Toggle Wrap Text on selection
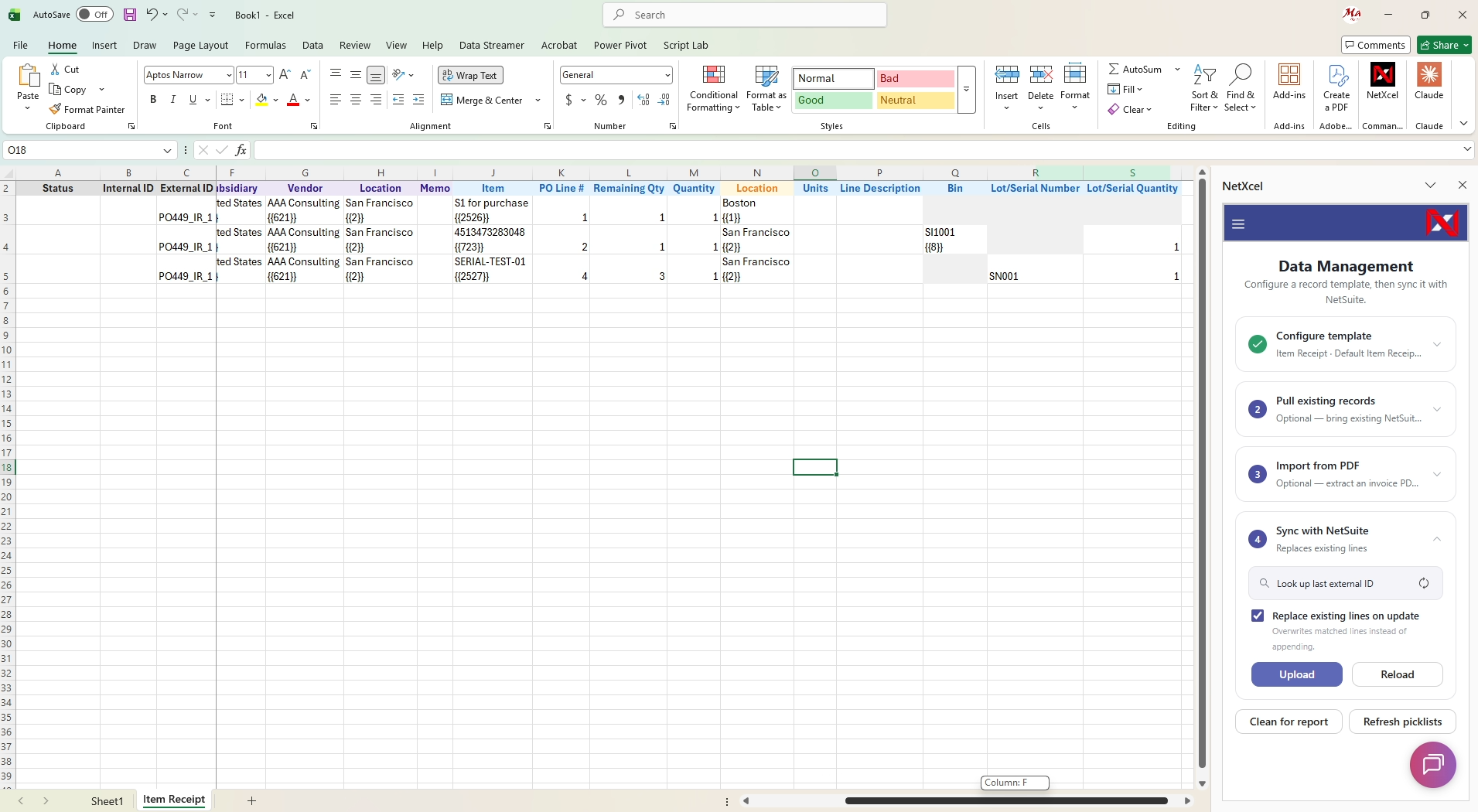 tap(470, 75)
